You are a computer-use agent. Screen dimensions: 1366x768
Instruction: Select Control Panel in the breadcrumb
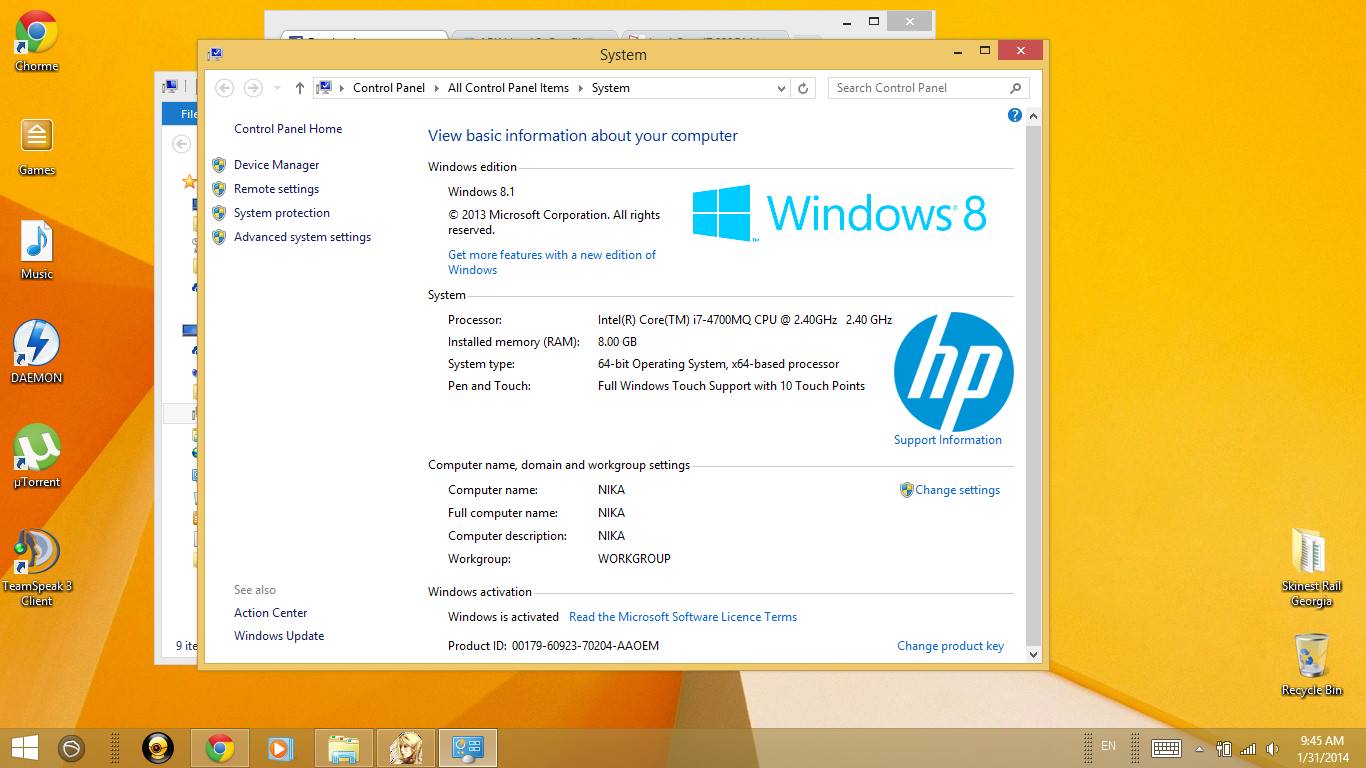tap(389, 88)
